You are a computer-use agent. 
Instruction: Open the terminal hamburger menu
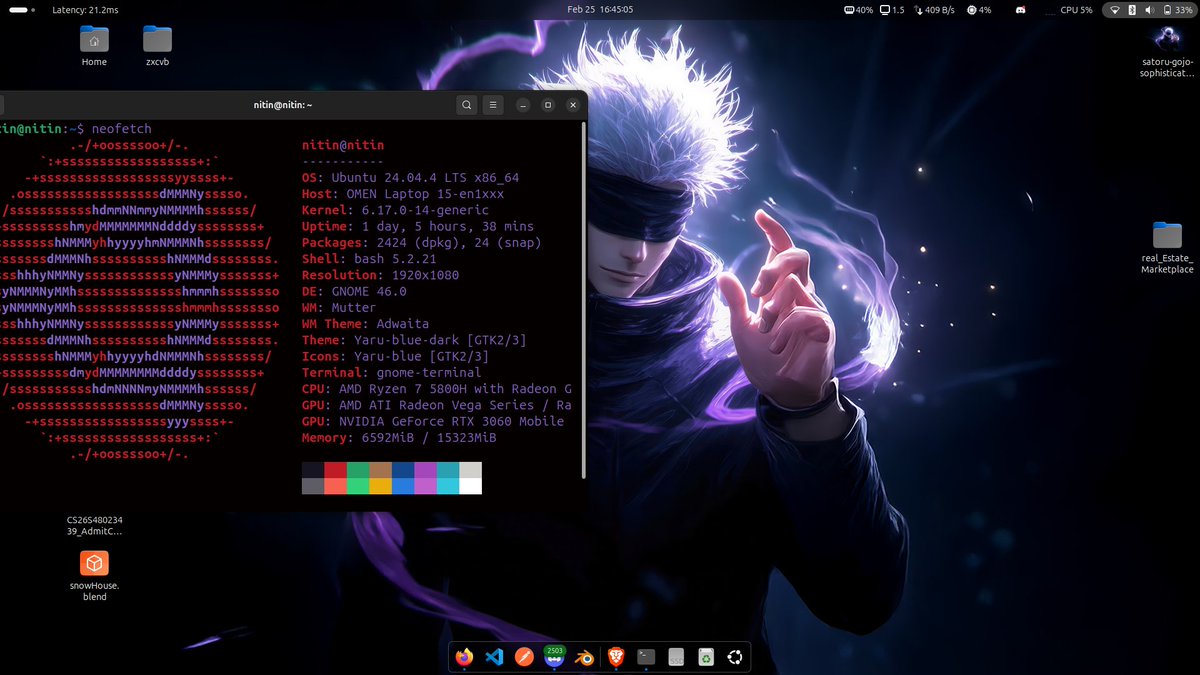[x=493, y=104]
